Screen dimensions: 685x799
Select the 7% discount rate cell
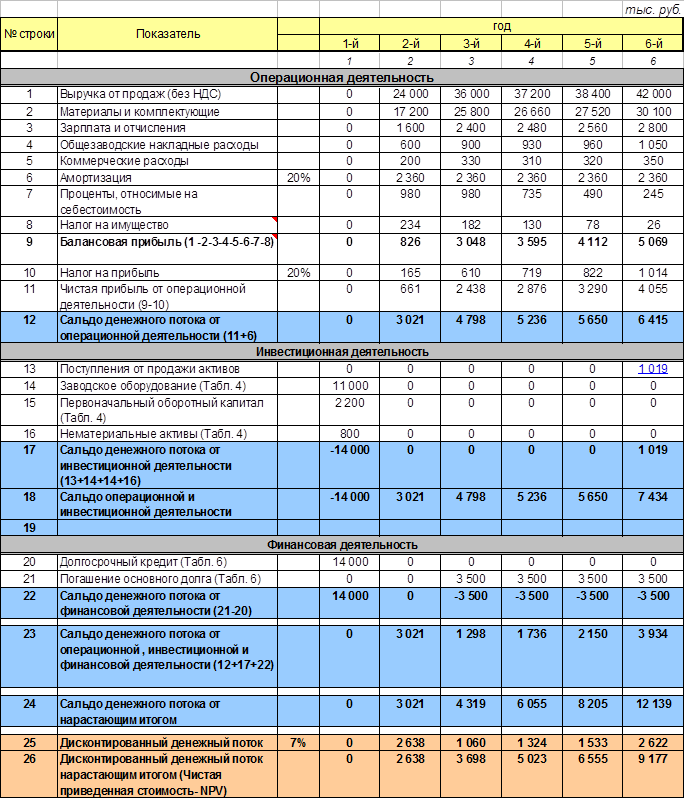click(x=298, y=743)
